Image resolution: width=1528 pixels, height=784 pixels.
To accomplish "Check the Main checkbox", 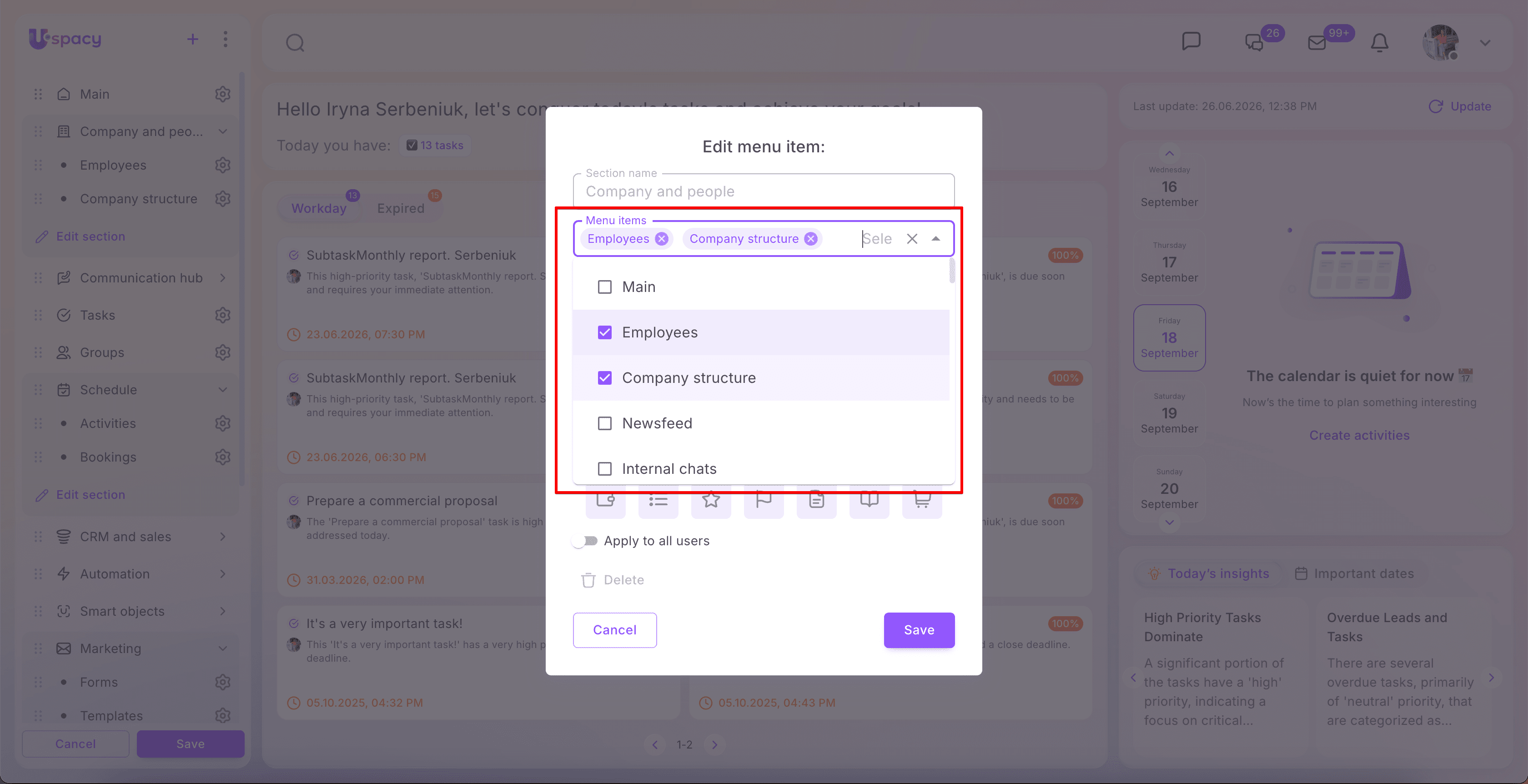I will 604,287.
